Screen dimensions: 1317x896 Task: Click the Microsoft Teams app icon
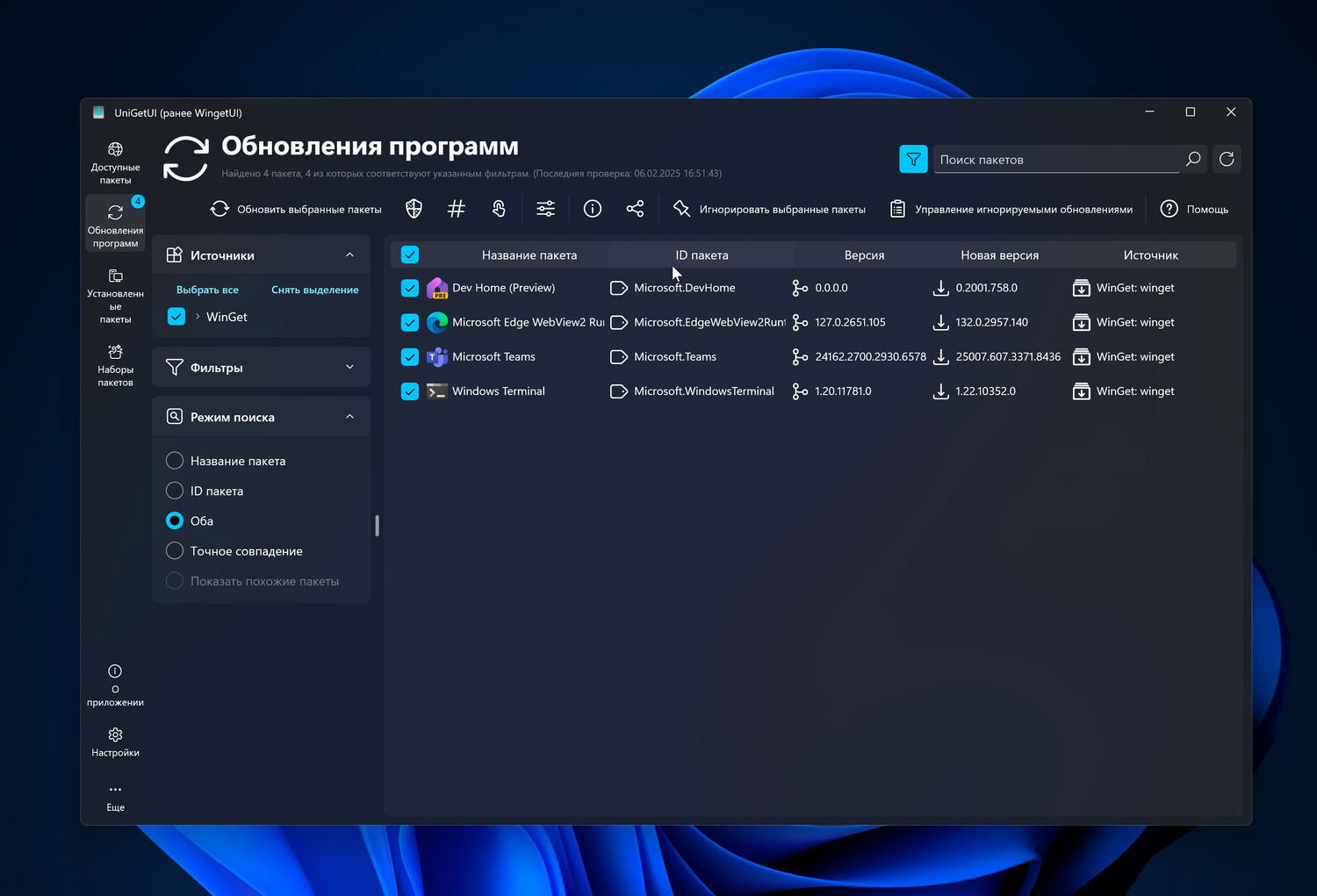437,357
